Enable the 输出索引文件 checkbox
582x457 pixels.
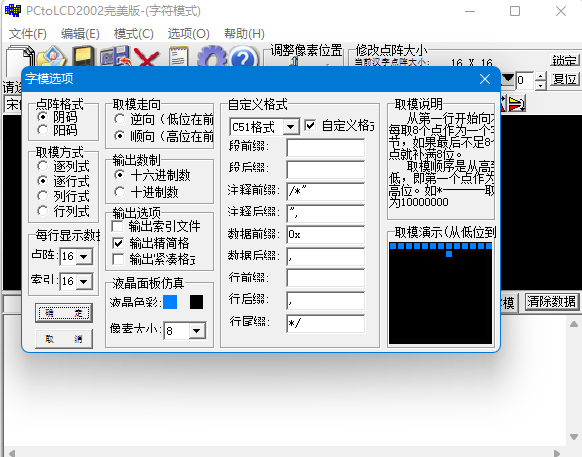118,226
